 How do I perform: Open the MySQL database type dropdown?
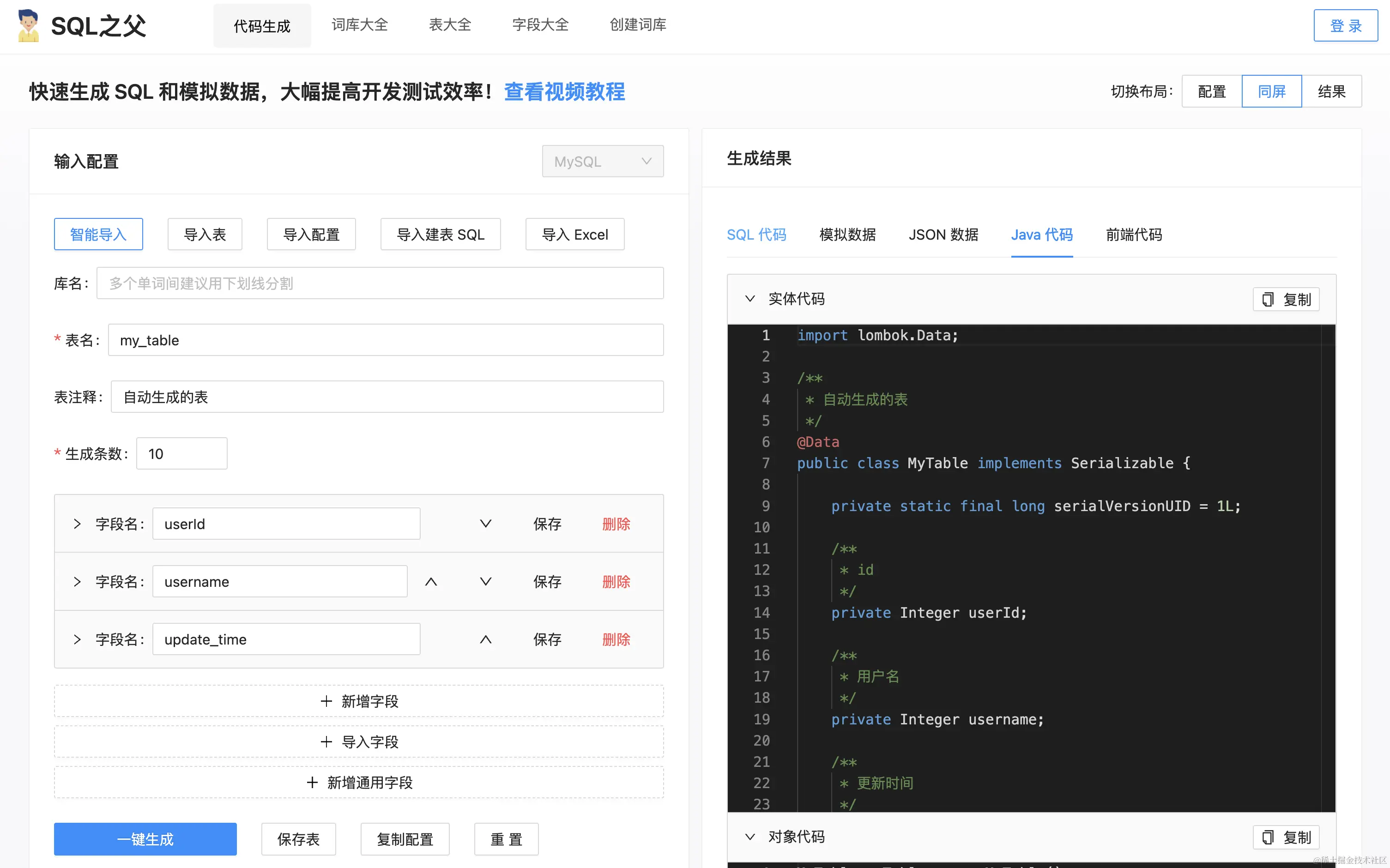click(x=602, y=161)
